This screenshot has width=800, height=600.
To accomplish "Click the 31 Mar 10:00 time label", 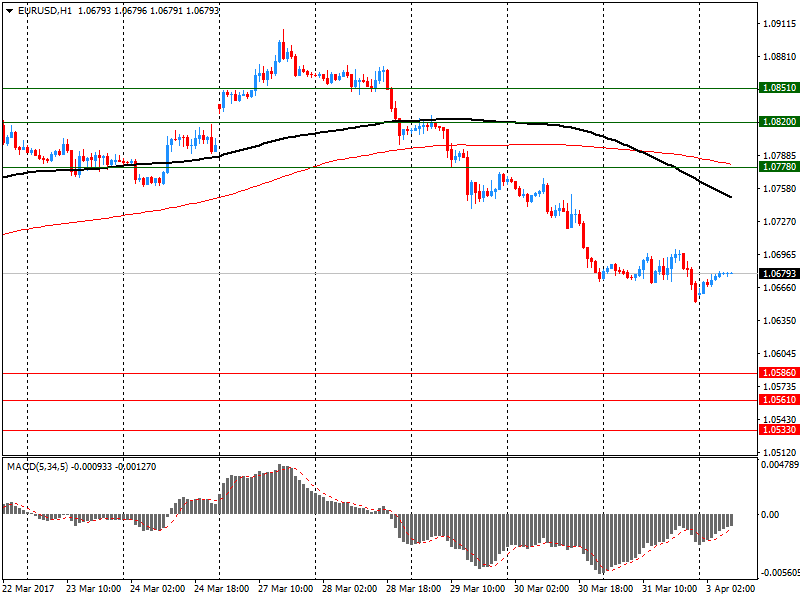I will tap(669, 589).
